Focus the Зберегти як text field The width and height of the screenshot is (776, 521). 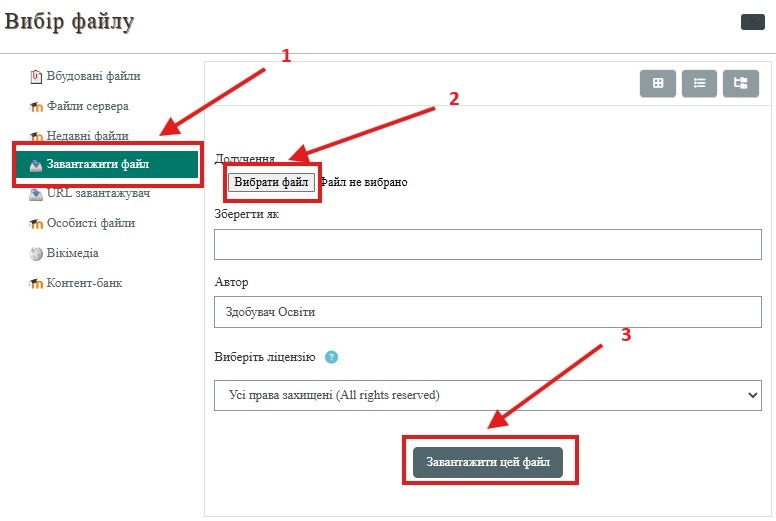[487, 244]
